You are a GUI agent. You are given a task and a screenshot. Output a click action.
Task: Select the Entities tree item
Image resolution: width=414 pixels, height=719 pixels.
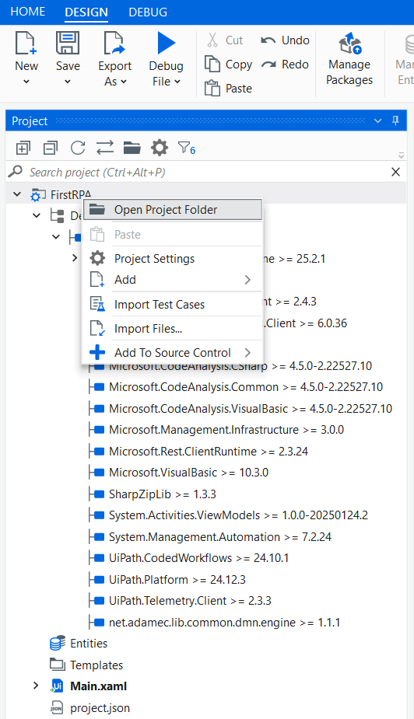click(x=88, y=643)
